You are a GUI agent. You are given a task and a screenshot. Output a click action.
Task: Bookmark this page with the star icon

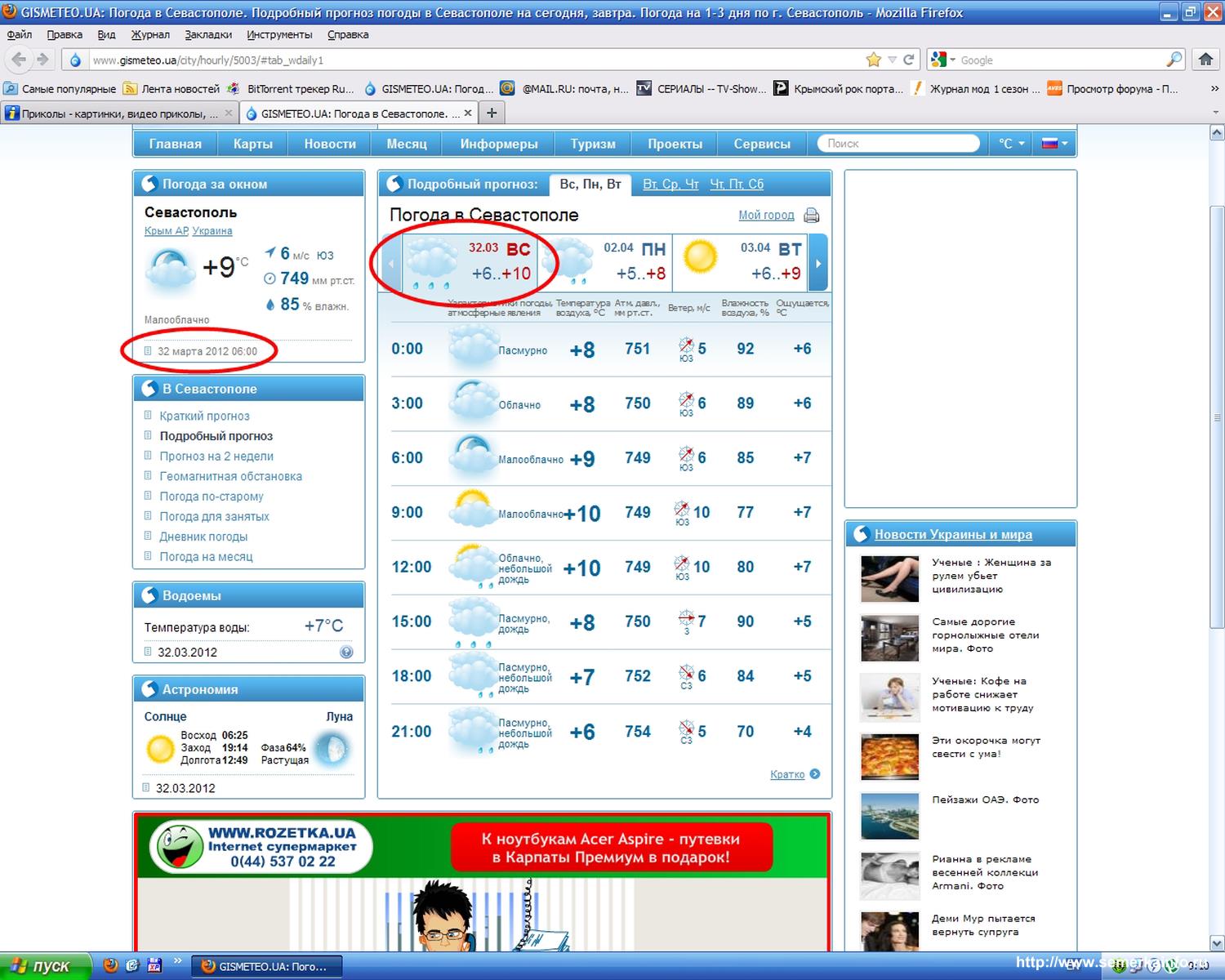click(x=873, y=60)
